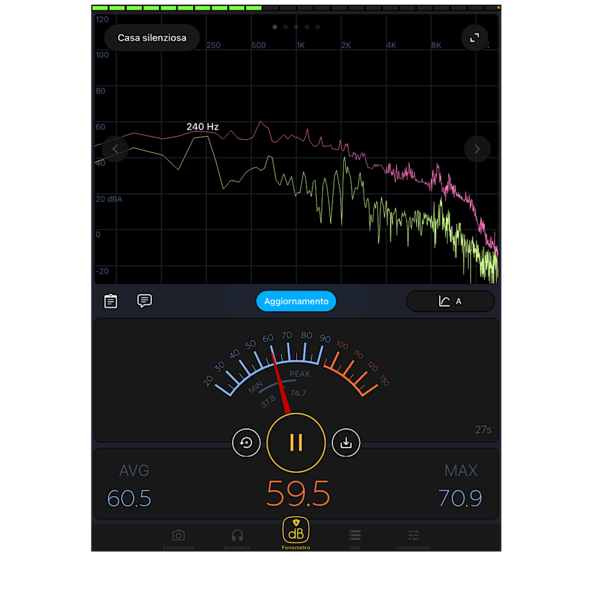Viewport: 600px width, 600px height.
Task: Open the A-weighting selector
Action: tap(450, 301)
